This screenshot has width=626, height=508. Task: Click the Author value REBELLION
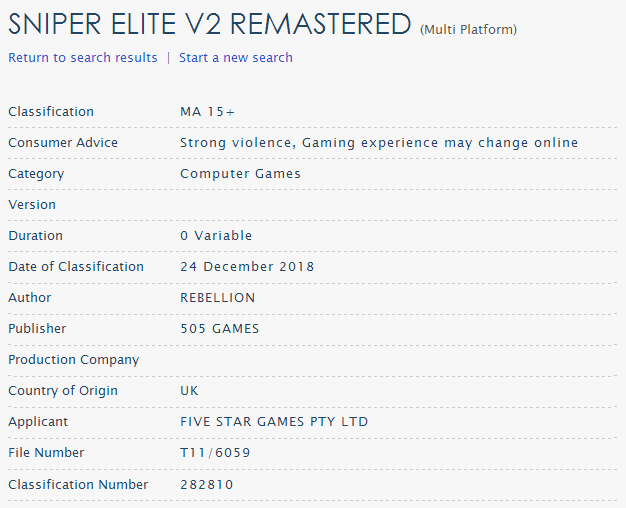(217, 298)
